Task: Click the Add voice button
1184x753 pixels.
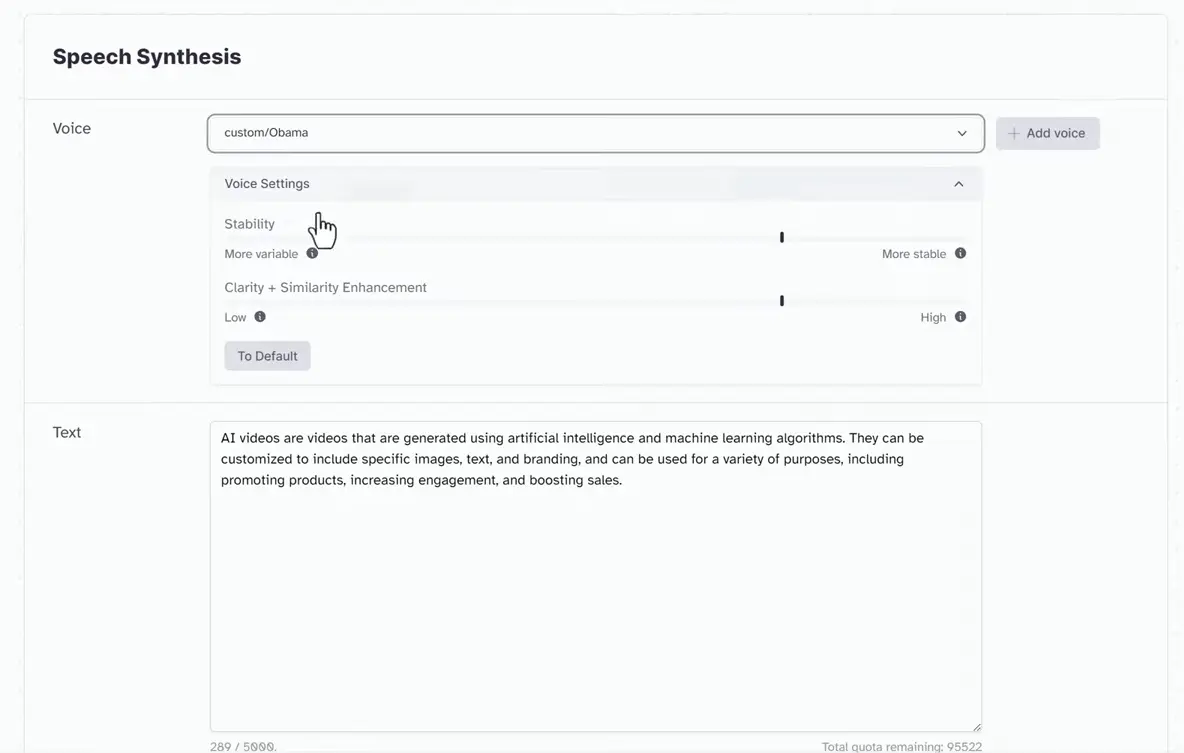Action: pos(1047,133)
